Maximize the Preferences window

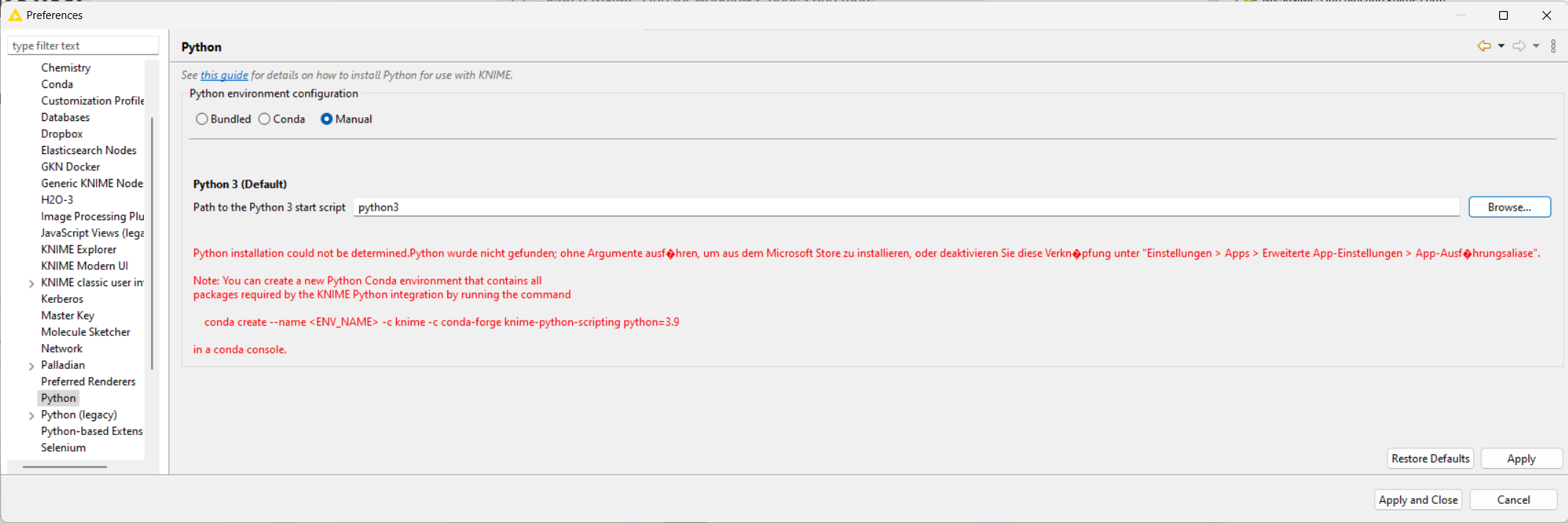point(1503,15)
